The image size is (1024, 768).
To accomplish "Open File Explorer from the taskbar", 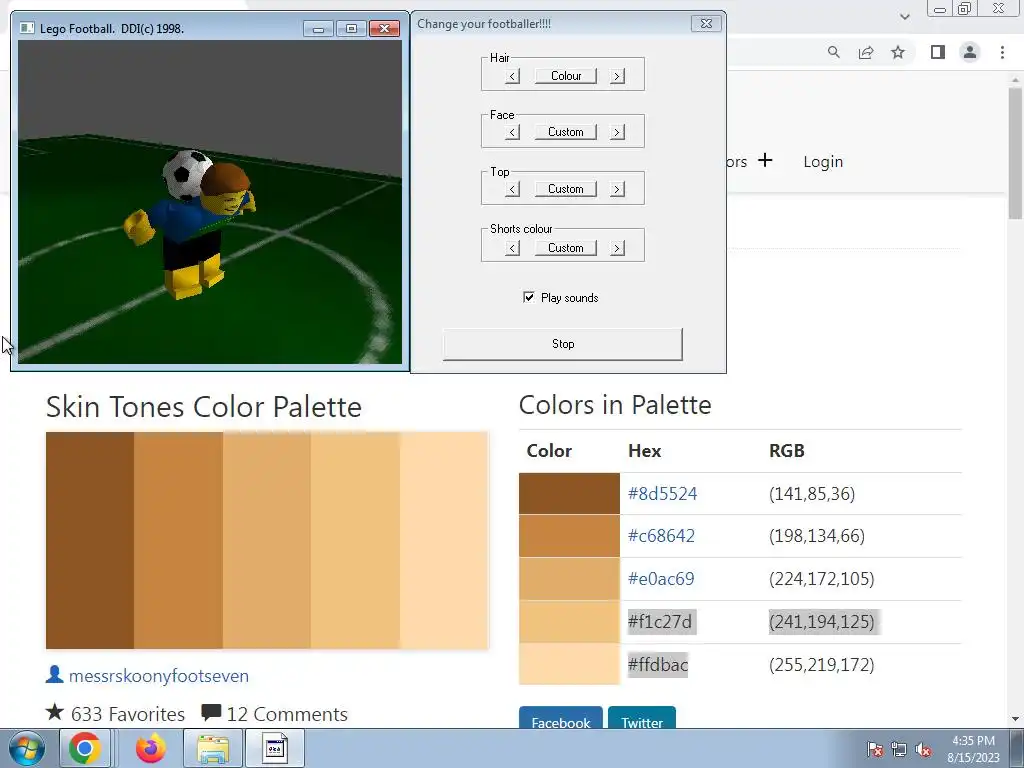I will pos(213,748).
